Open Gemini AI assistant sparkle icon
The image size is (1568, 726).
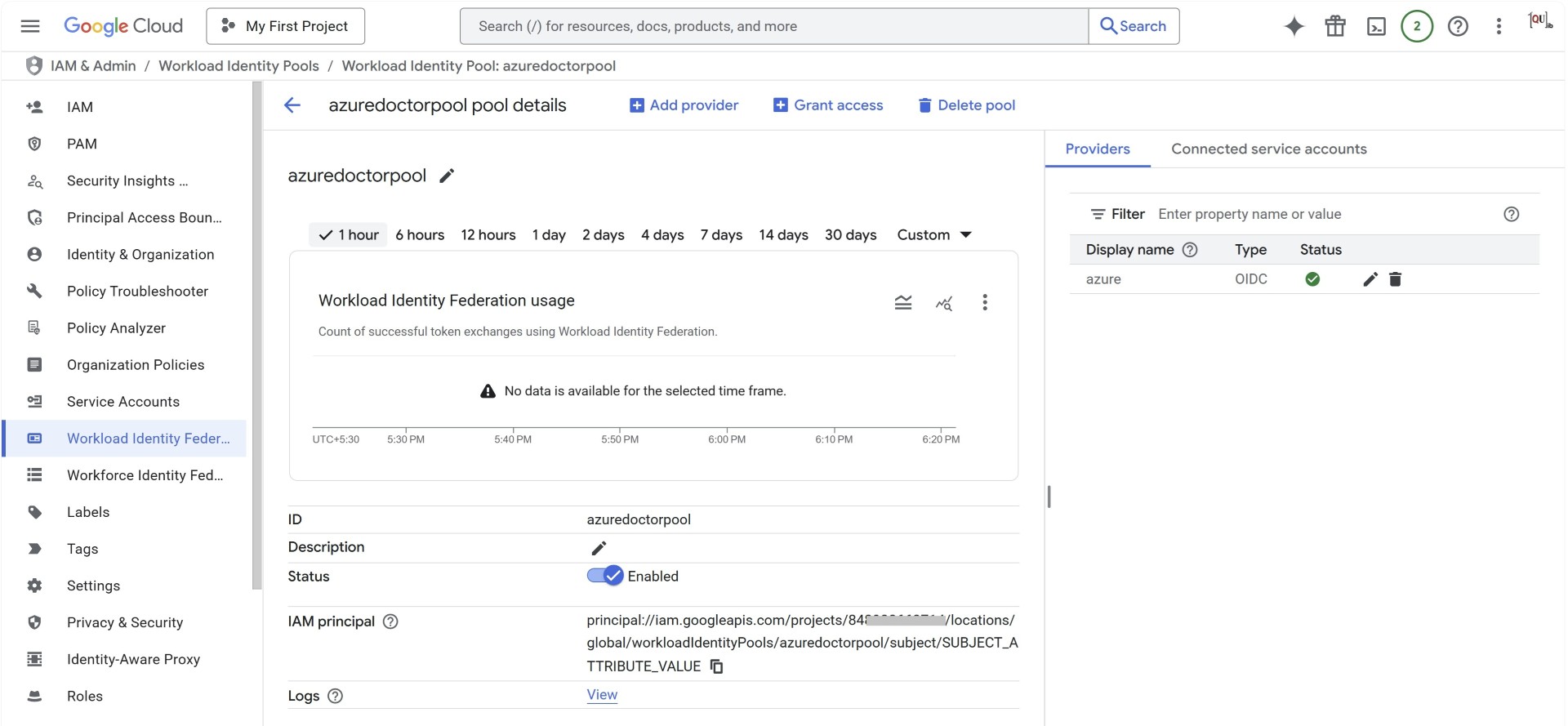pos(1294,26)
